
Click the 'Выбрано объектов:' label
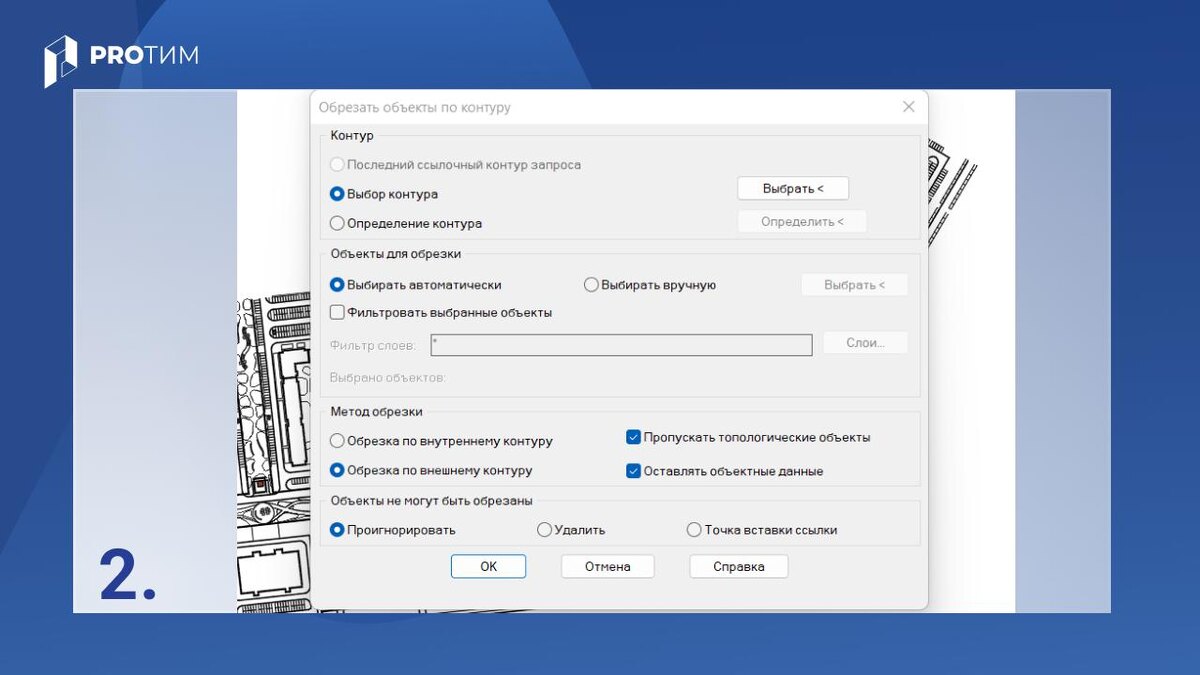388,377
